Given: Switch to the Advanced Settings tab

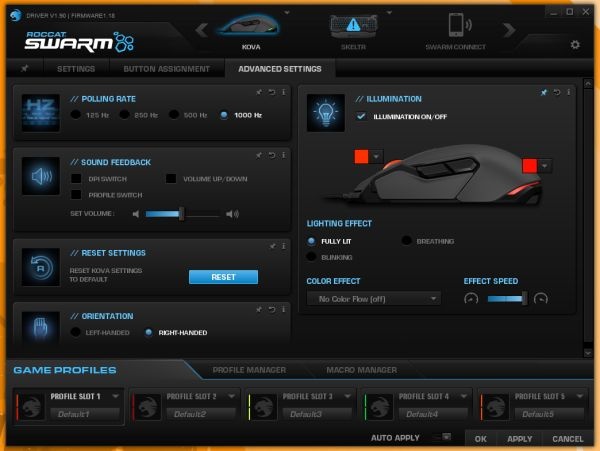Looking at the screenshot, I should [280, 69].
